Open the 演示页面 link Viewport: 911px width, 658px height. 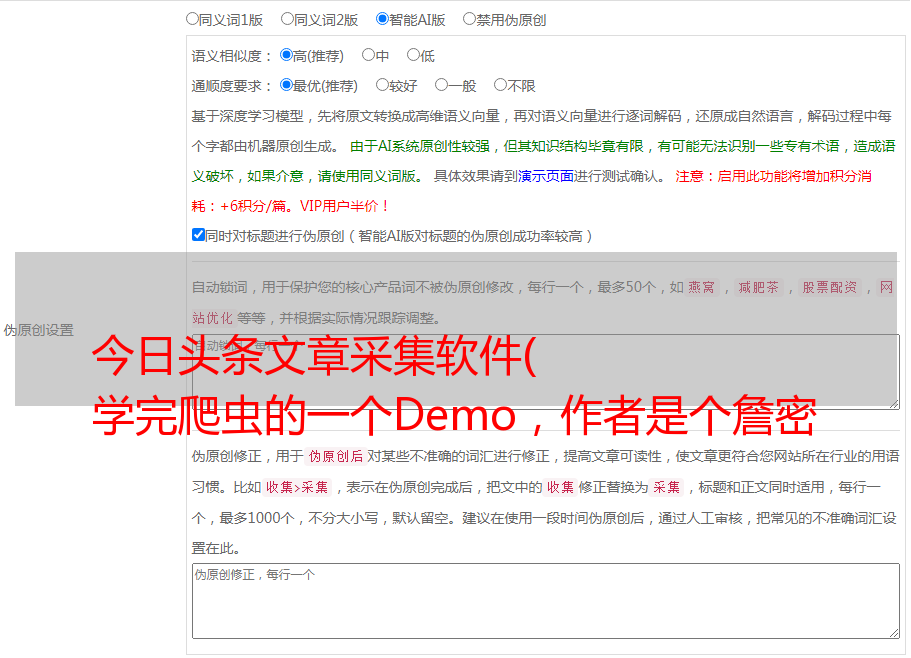click(x=546, y=176)
